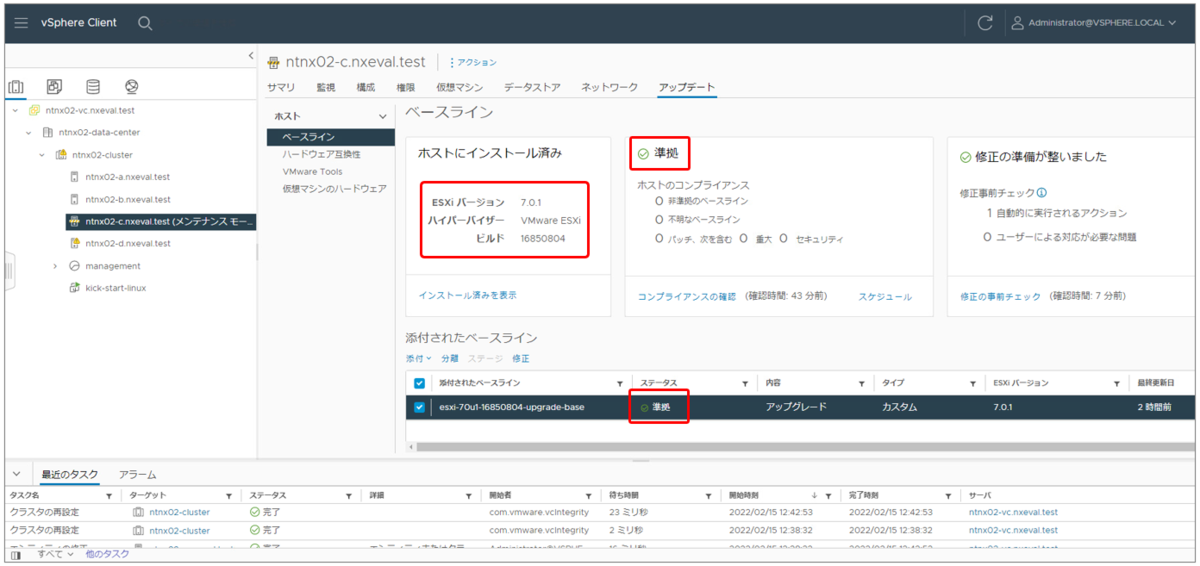Viewport: 1200px width, 566px height.
Task: Sort tasks by 開始時刻 arrow
Action: coord(814,495)
